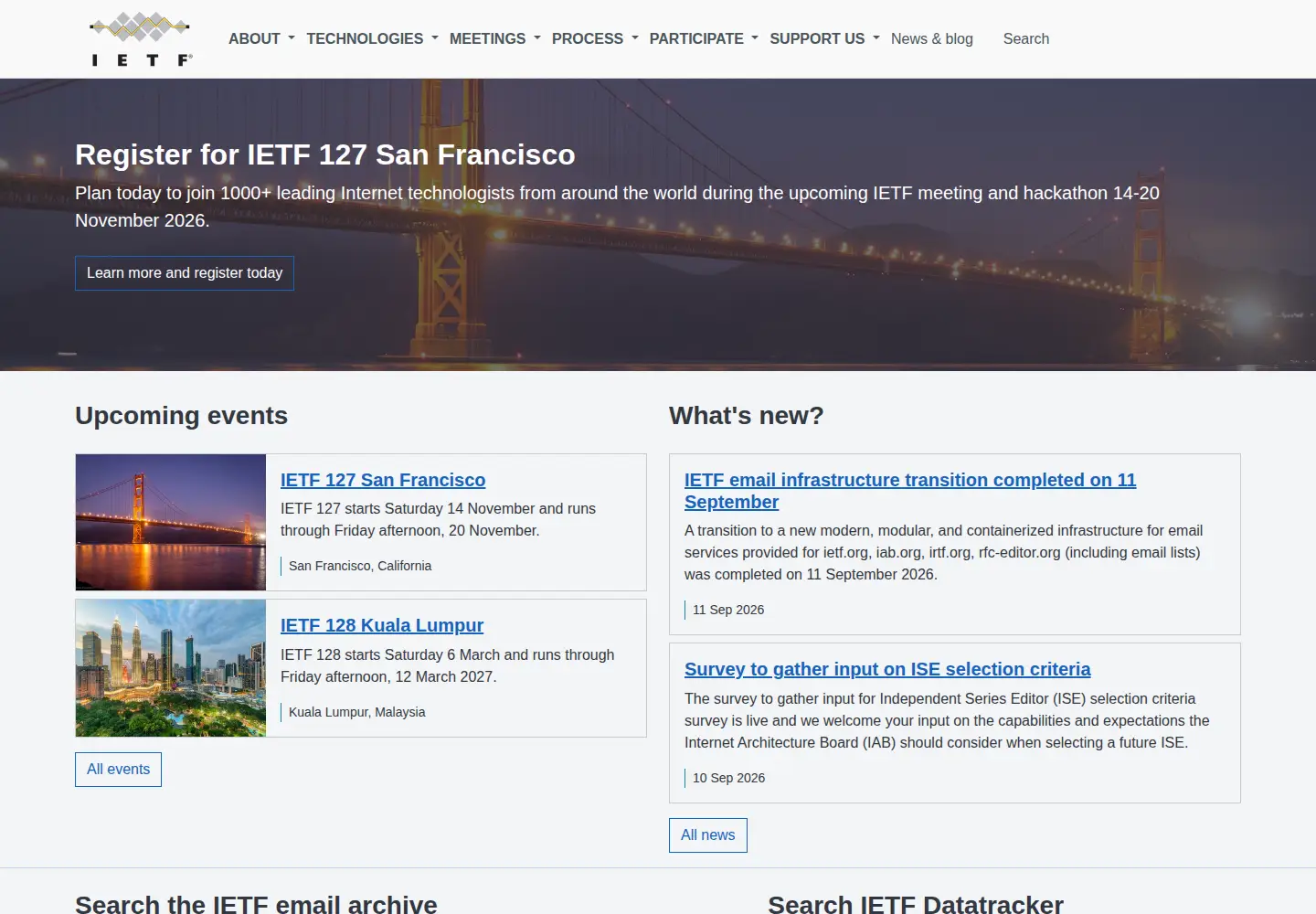The width and height of the screenshot is (1316, 914).
Task: Open Search in the navigation bar
Action: (x=1026, y=38)
